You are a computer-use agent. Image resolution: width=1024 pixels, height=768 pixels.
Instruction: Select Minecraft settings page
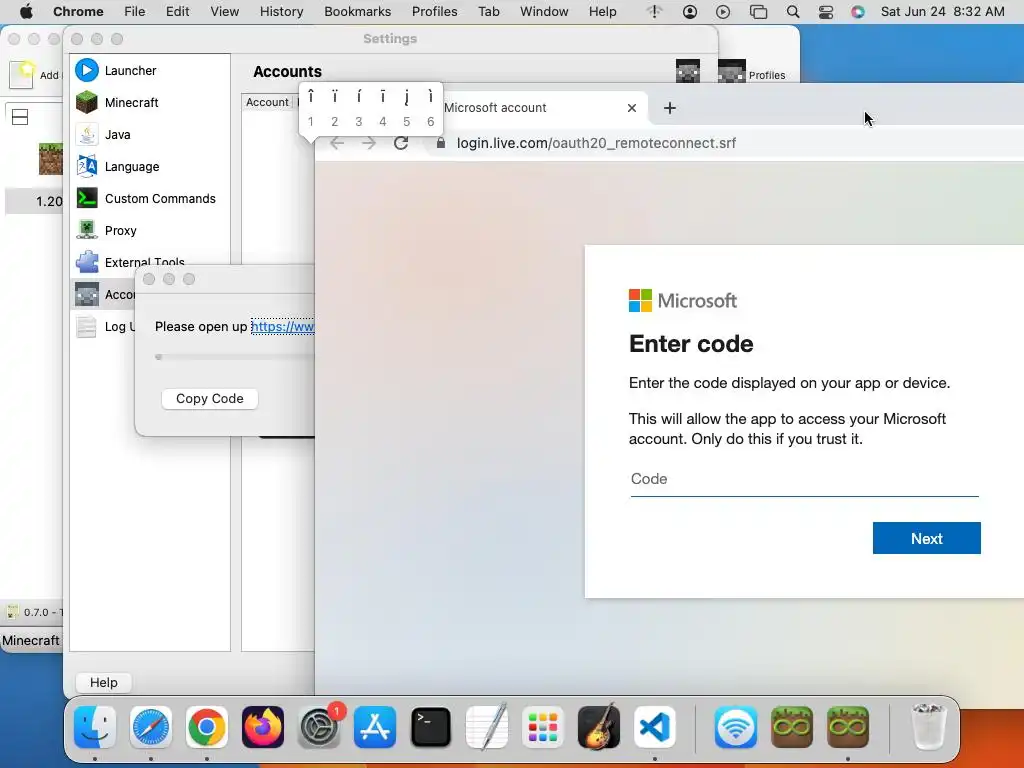[x=150, y=103]
